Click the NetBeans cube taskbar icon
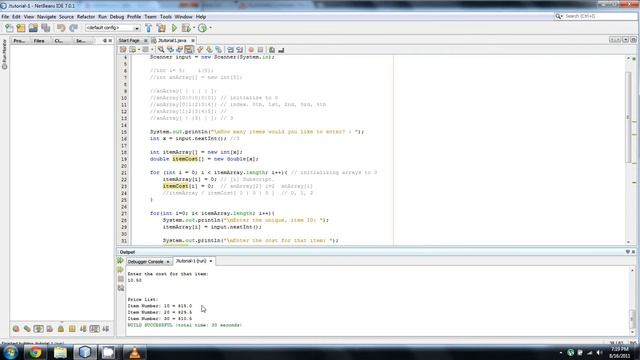This screenshot has width=640, height=360. coord(84,352)
